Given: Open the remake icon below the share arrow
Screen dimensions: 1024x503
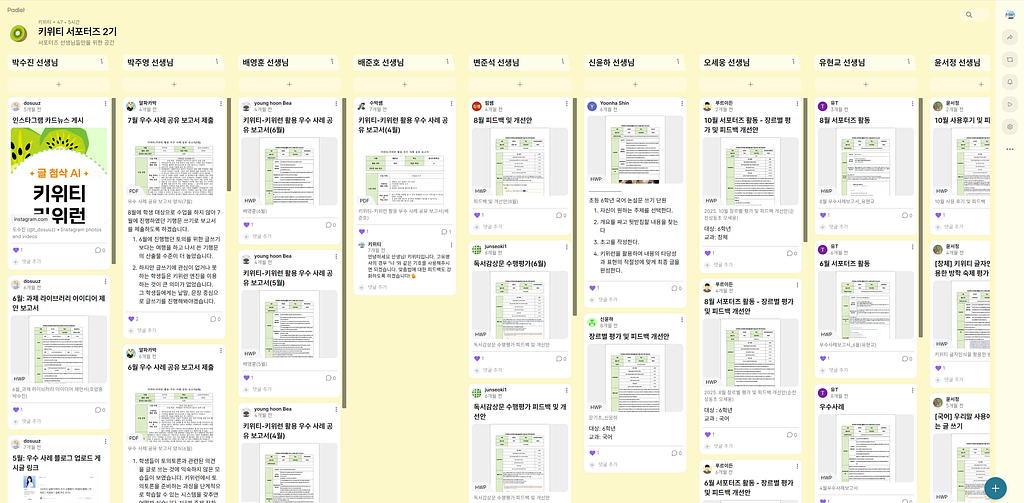Looking at the screenshot, I should pos(1010,60).
